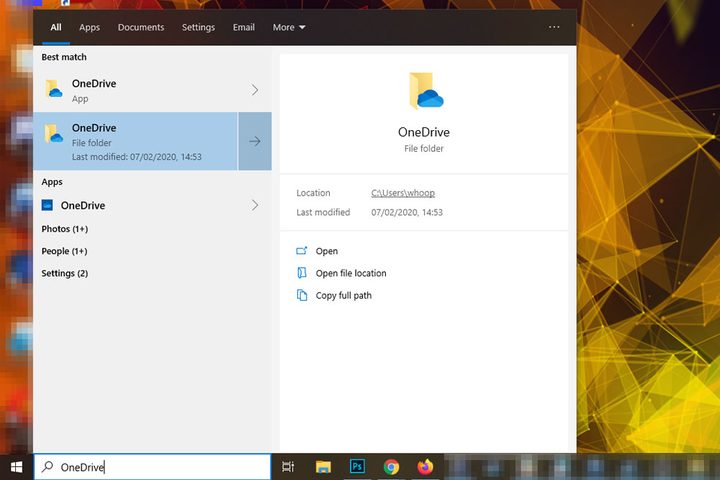This screenshot has width=720, height=480.
Task: Switch to the Documents search tab
Action: coord(141,27)
